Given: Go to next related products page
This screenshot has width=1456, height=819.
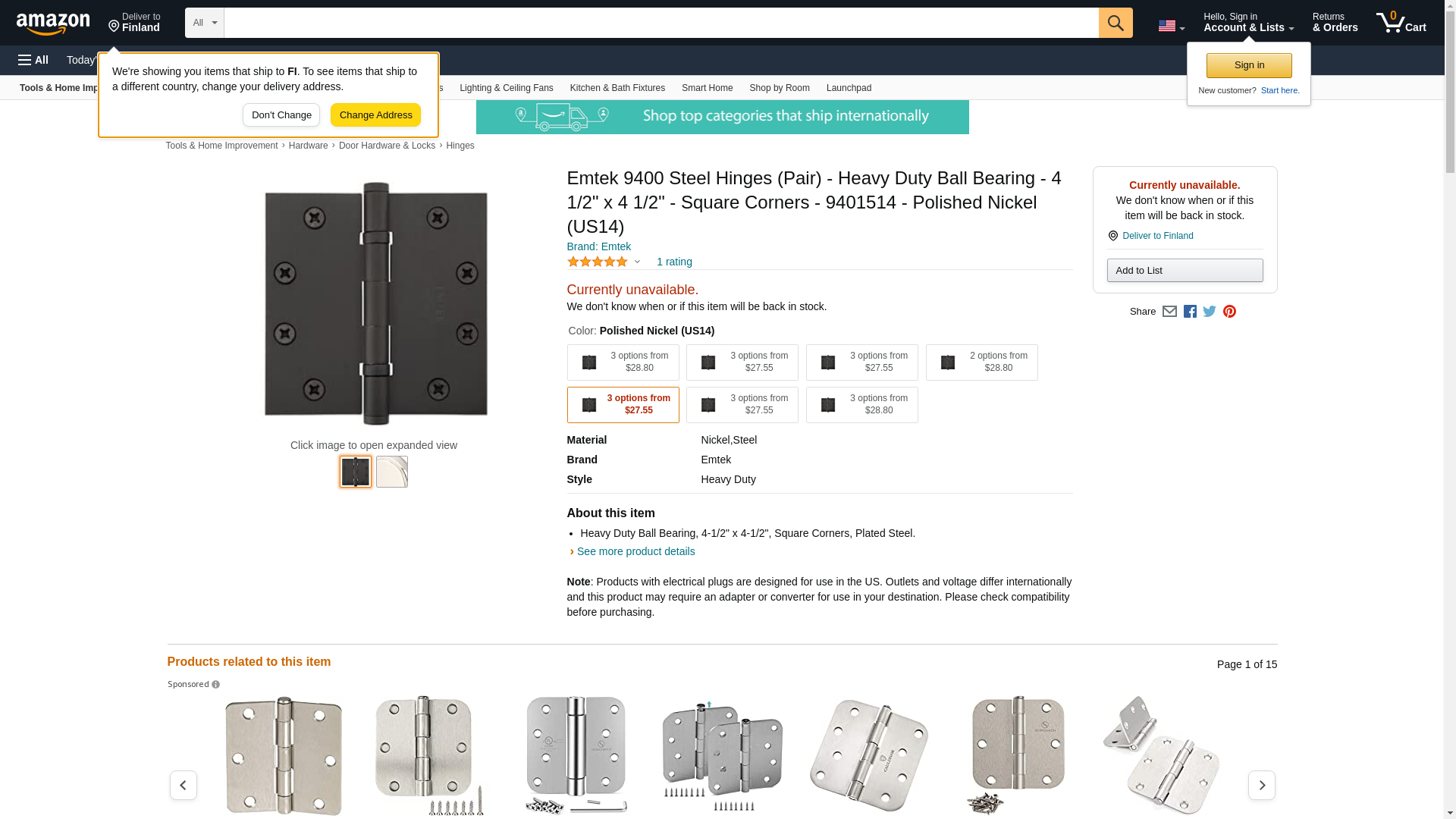Looking at the screenshot, I should click(1261, 785).
